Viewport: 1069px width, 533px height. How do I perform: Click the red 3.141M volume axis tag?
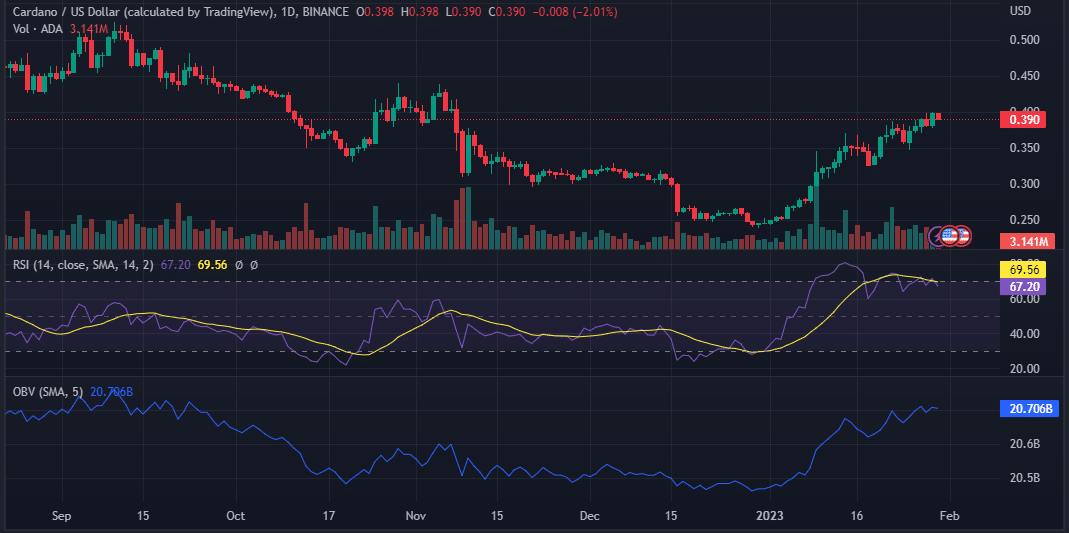(x=1027, y=241)
